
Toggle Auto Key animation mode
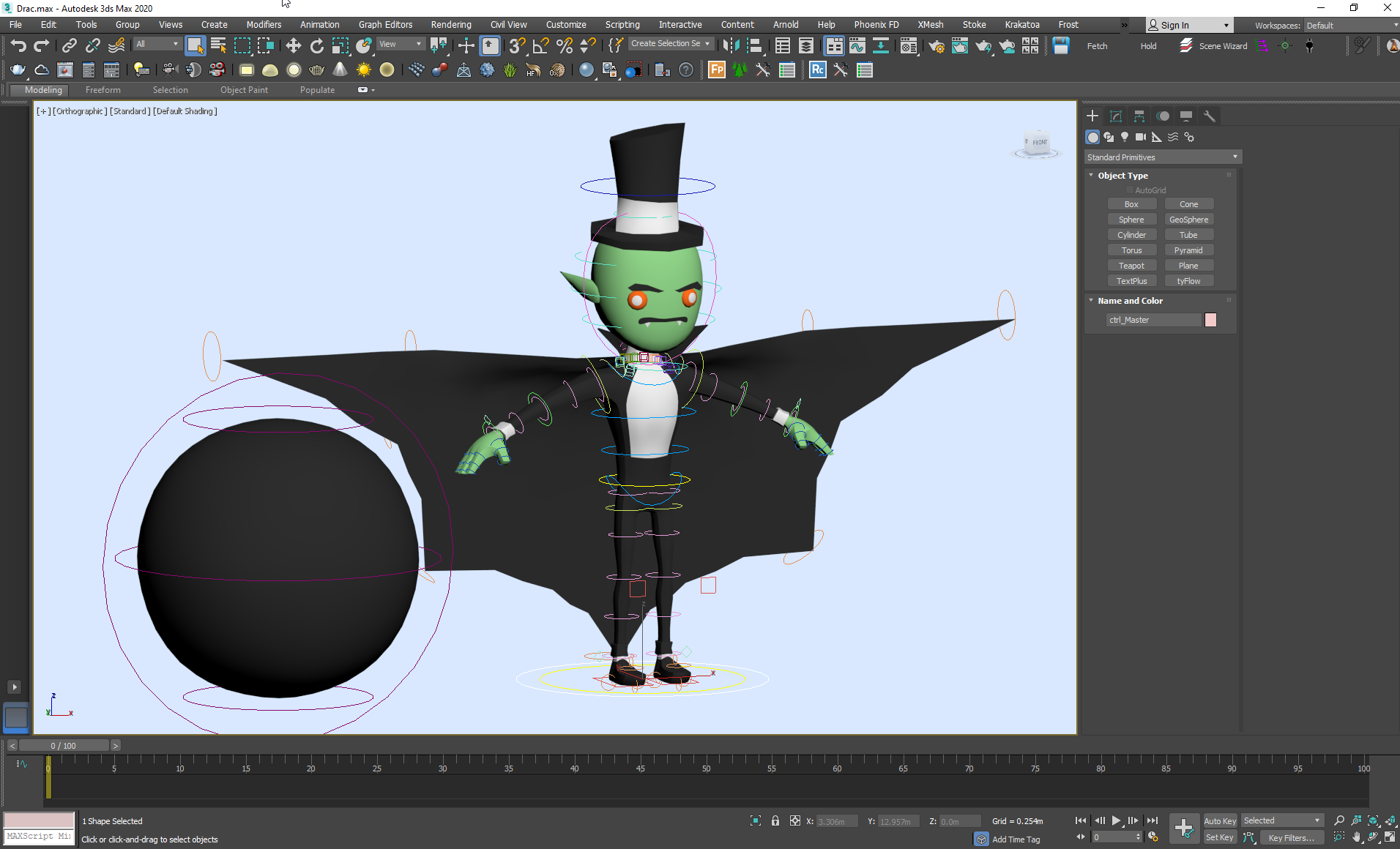(x=1219, y=820)
